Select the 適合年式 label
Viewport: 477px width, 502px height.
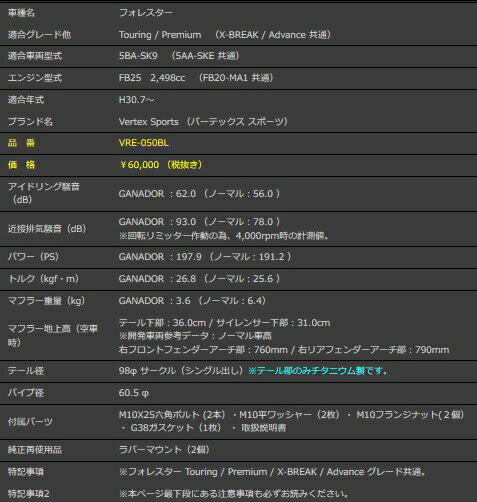click(26, 100)
